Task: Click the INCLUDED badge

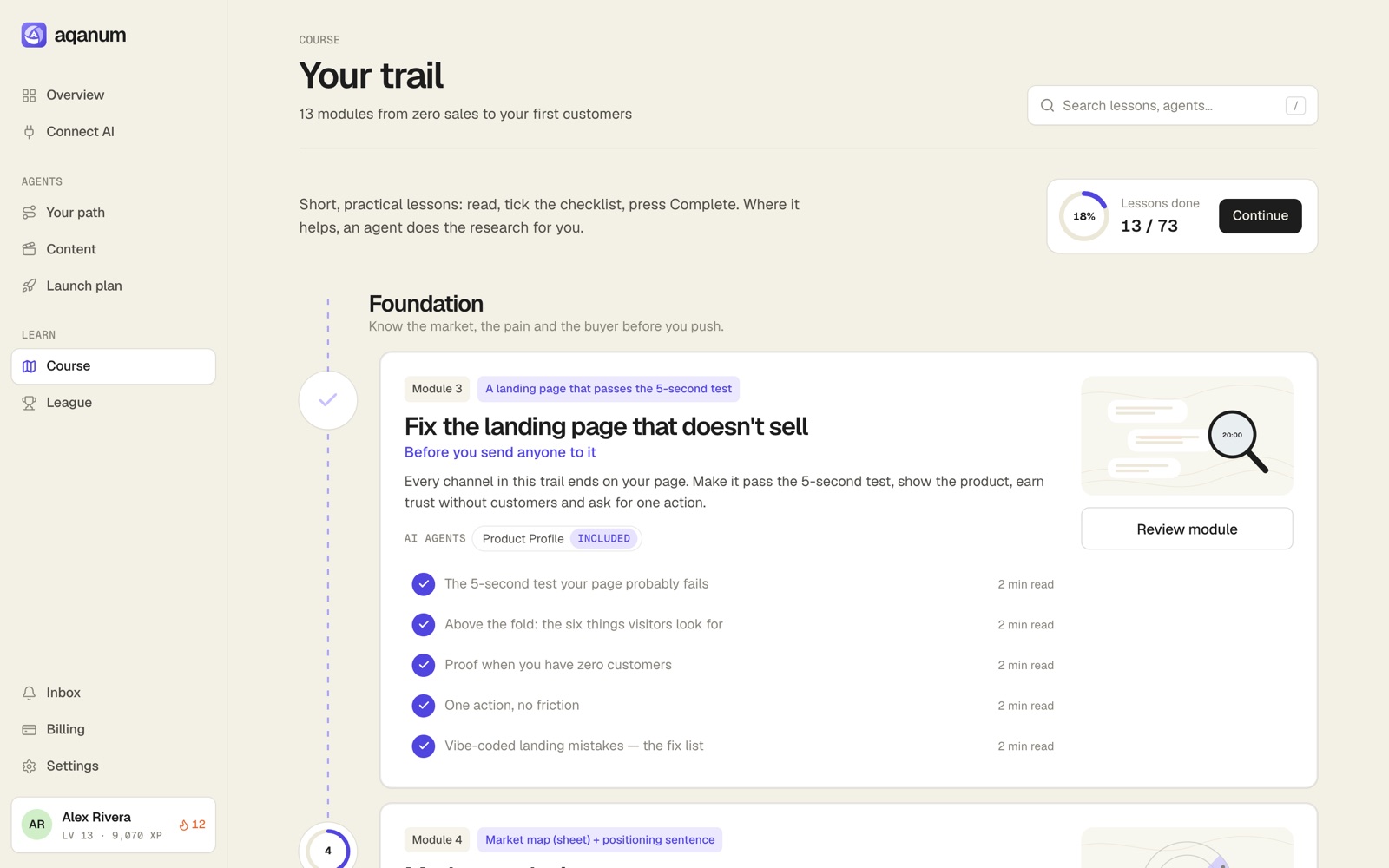Action: click(x=604, y=539)
